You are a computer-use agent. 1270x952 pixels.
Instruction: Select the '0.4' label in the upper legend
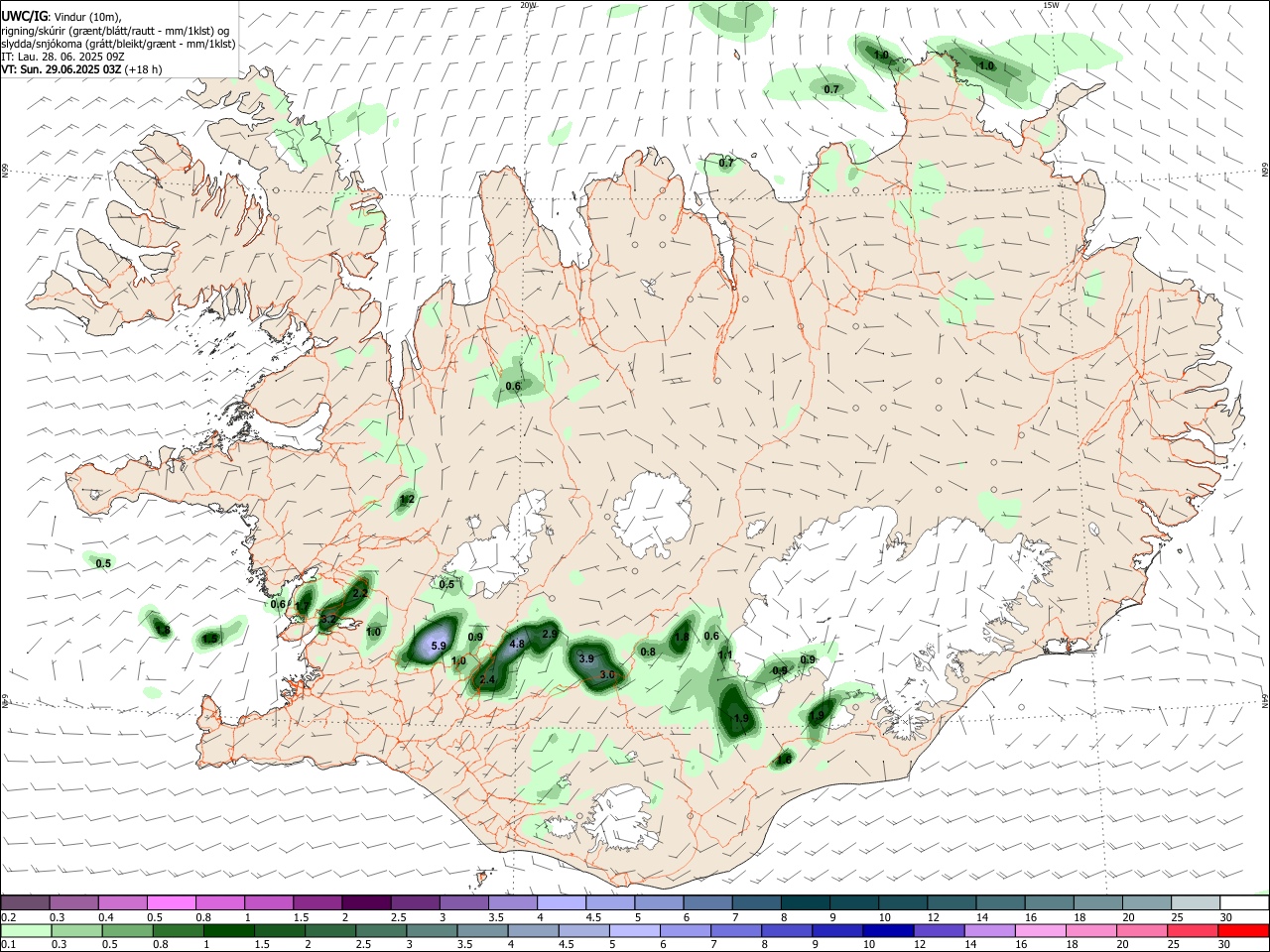tap(106, 917)
